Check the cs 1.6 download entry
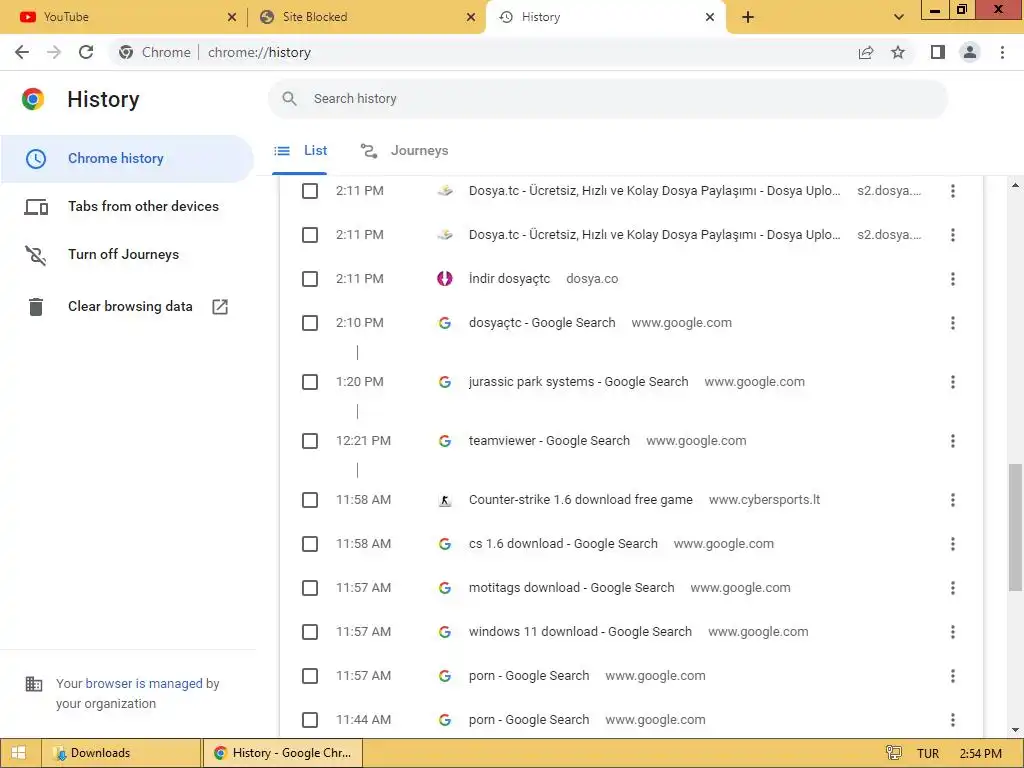 click(310, 544)
